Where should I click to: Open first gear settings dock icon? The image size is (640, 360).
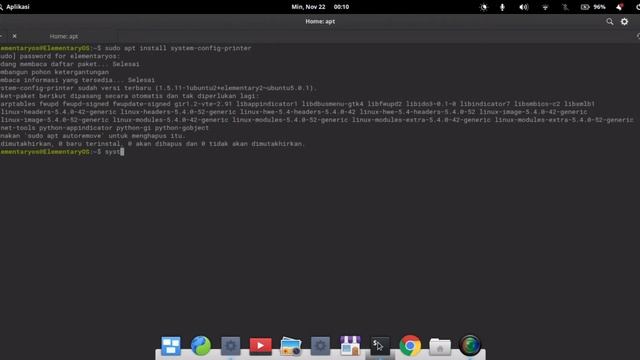click(x=231, y=346)
